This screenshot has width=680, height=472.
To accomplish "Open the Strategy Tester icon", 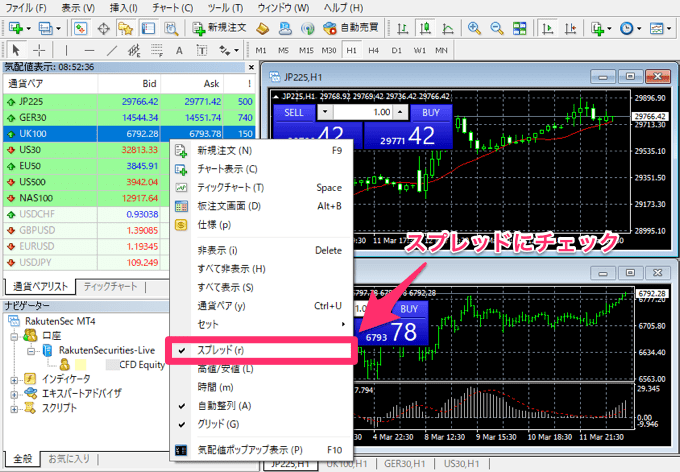I will click(x=171, y=29).
